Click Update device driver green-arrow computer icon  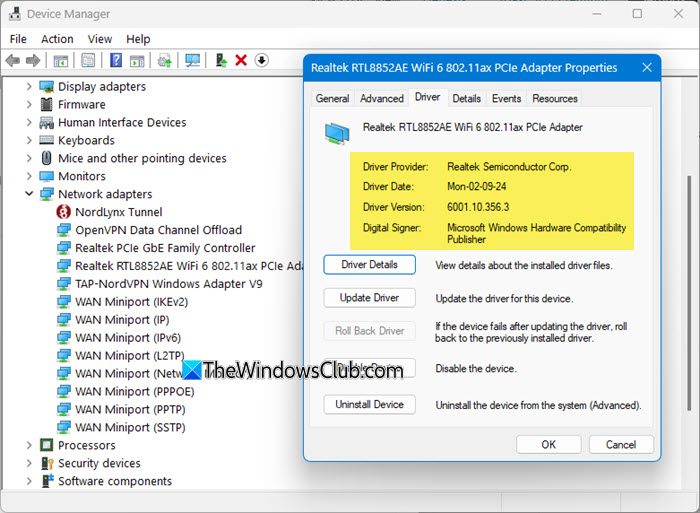tap(221, 60)
